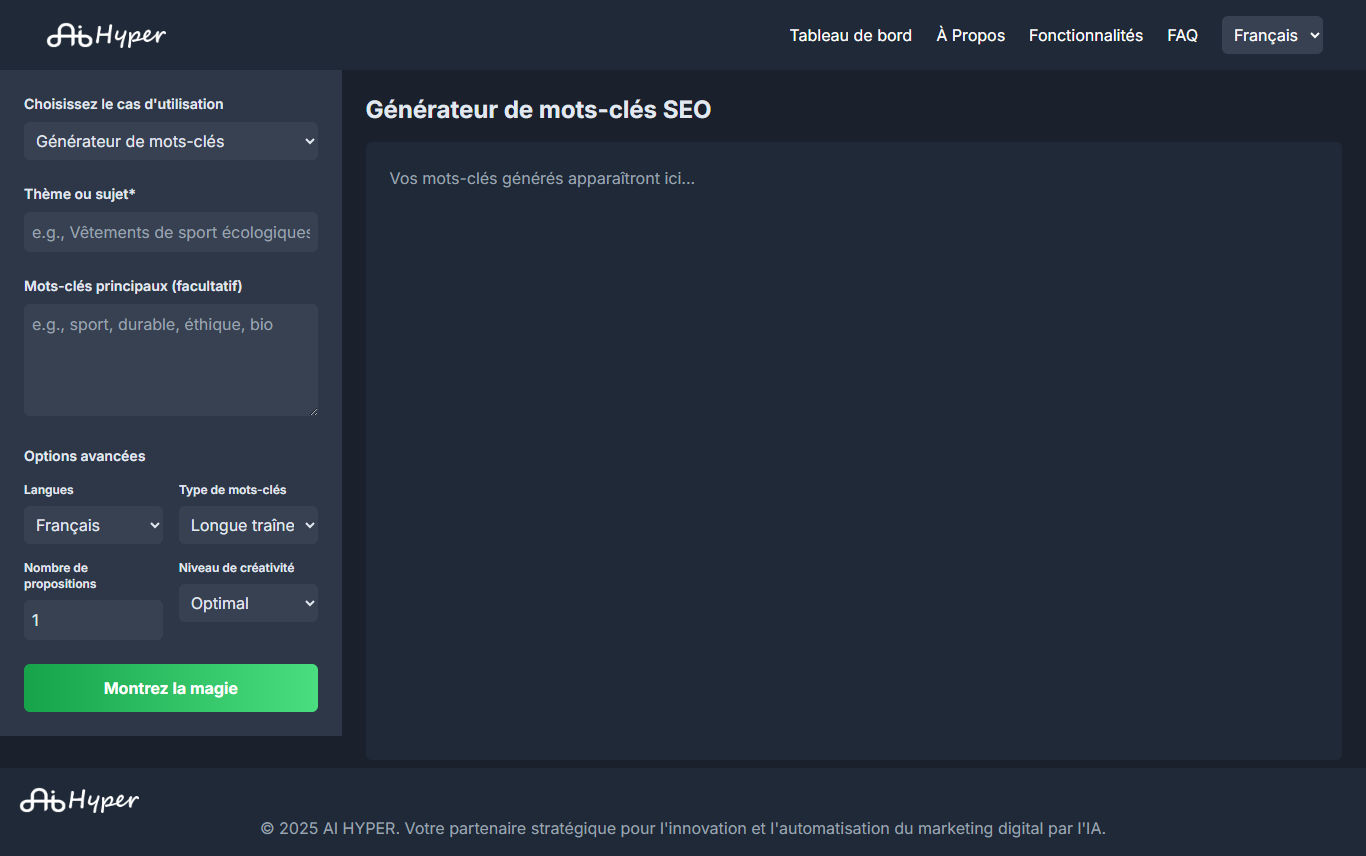Focus the Thème ou sujet input field
Screen dimensions: 1366x856
(171, 232)
